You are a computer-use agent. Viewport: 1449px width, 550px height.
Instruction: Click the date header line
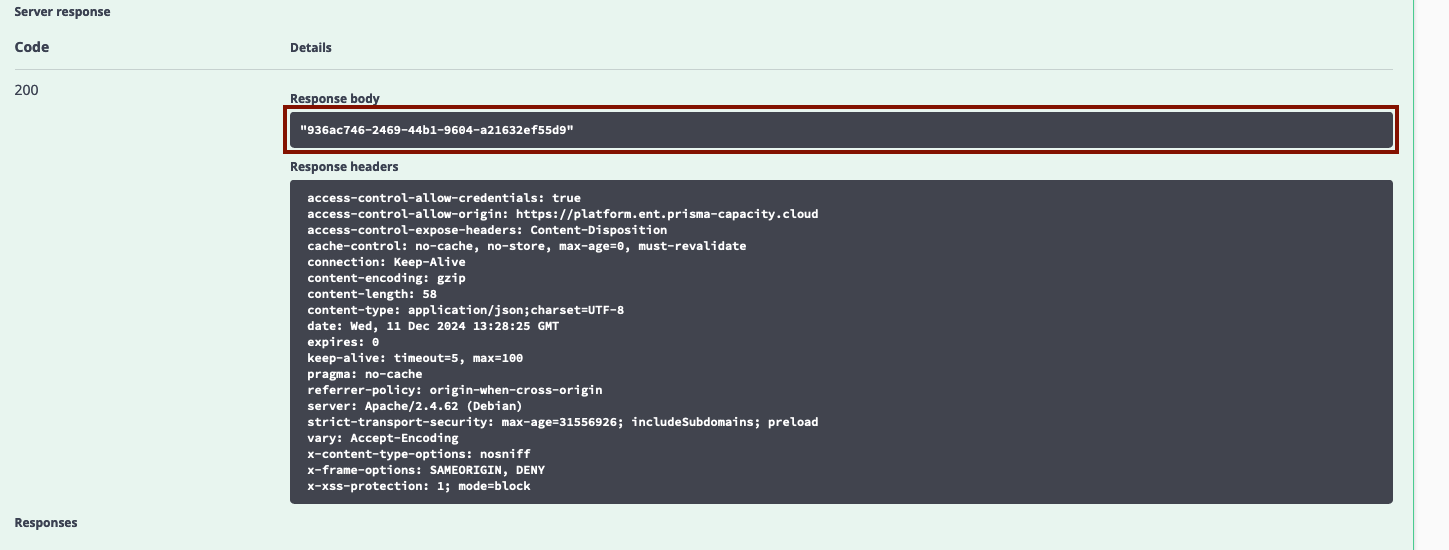coord(433,326)
